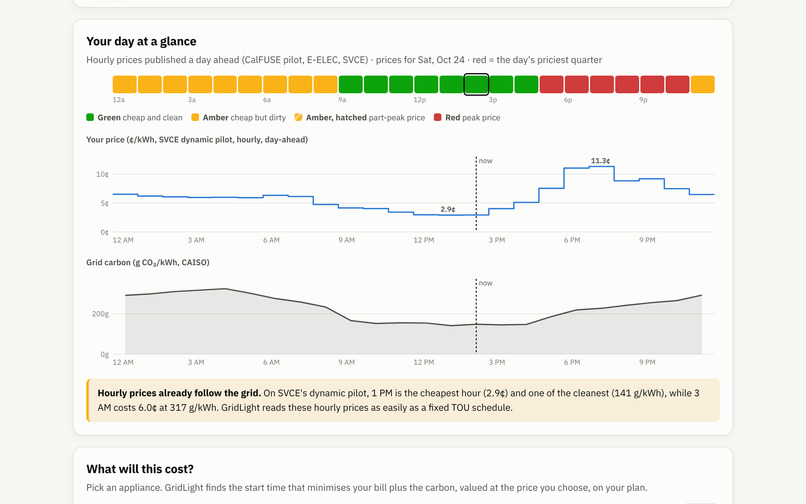Viewport: 806px width, 504px height.
Task: Click the '12p' label under the hour strip
Action: (419, 100)
